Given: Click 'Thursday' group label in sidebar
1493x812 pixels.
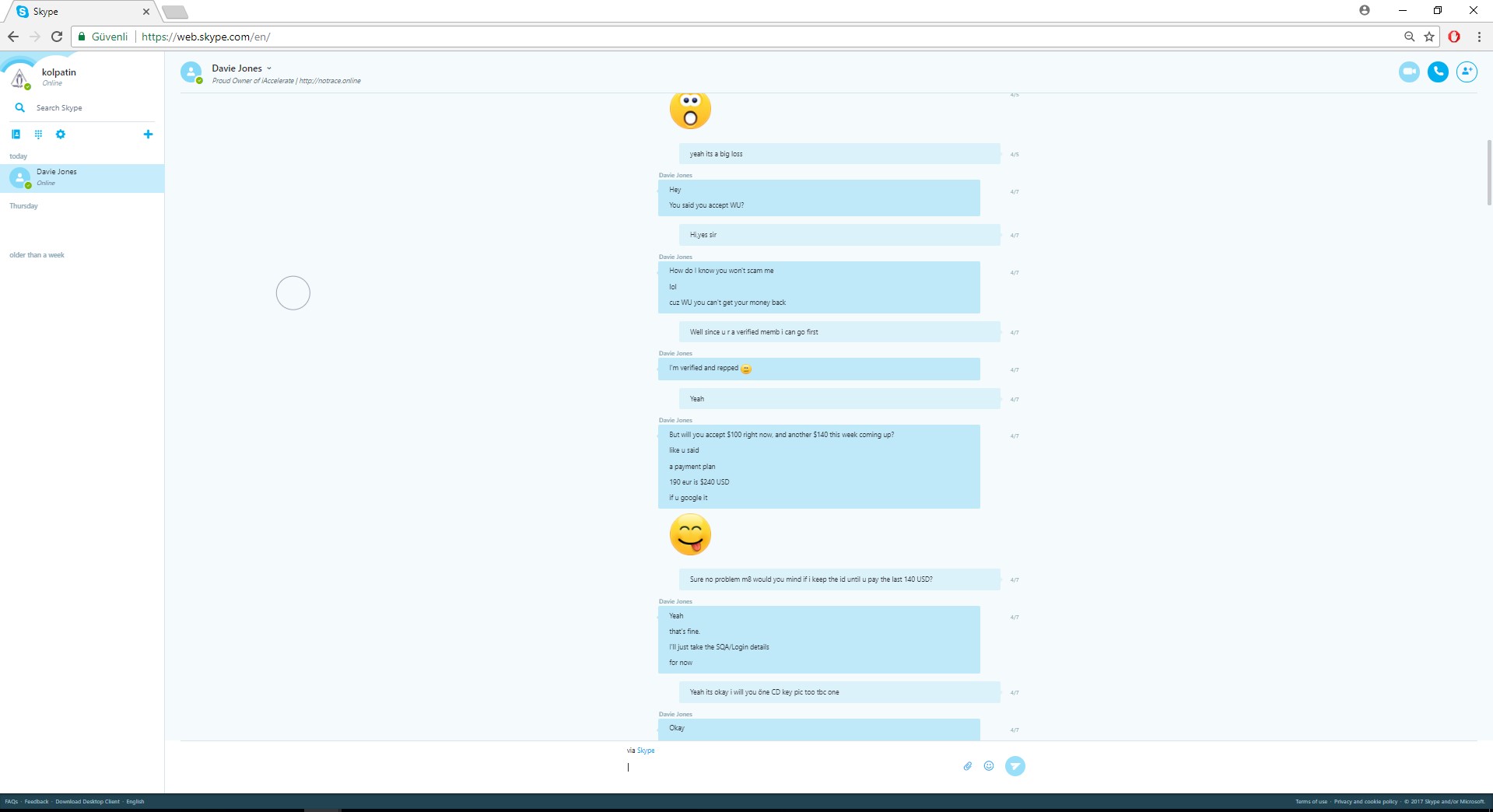Looking at the screenshot, I should pyautogui.click(x=23, y=206).
